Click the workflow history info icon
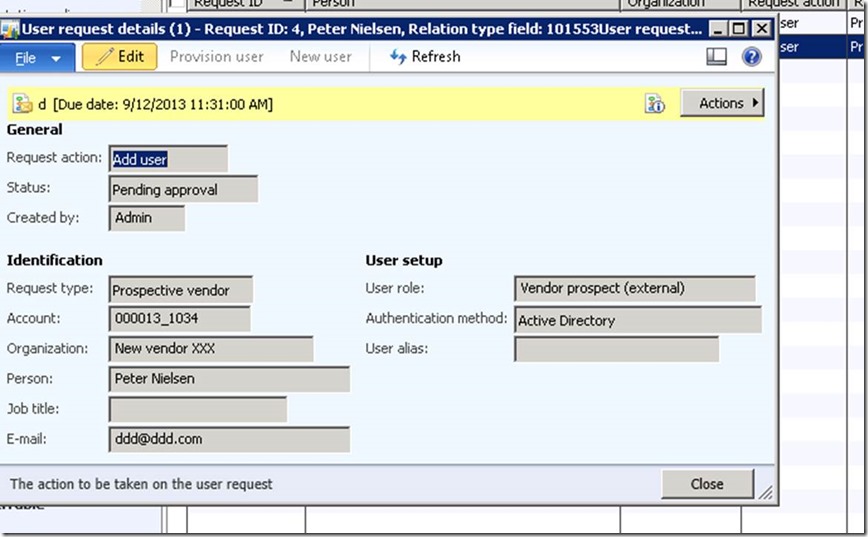The width and height of the screenshot is (868, 537). pos(655,104)
